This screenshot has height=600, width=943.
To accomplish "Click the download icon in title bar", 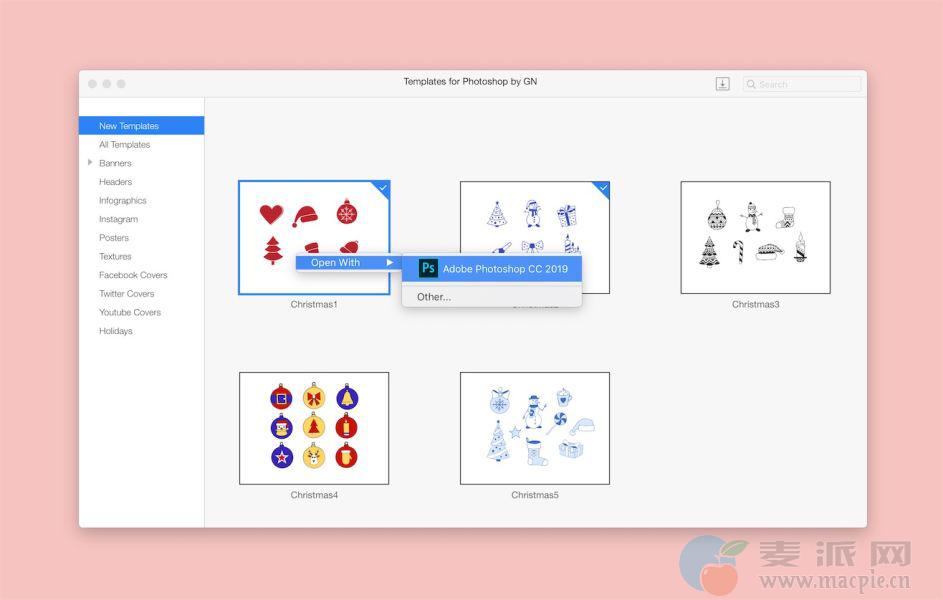I will coord(722,84).
